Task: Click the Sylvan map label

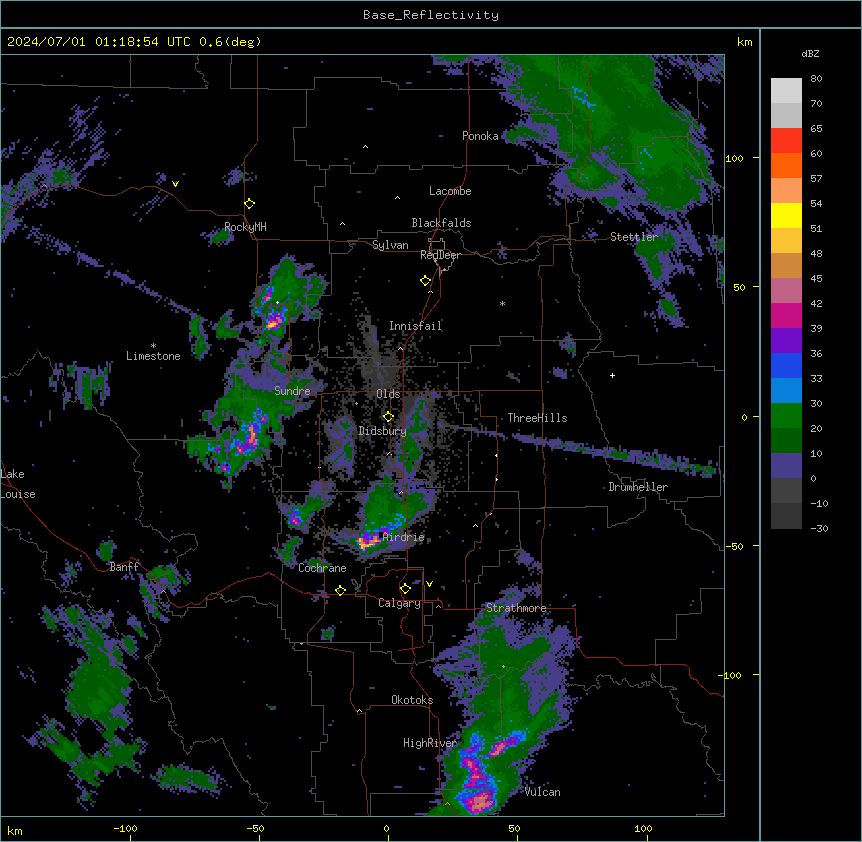Action: click(390, 245)
